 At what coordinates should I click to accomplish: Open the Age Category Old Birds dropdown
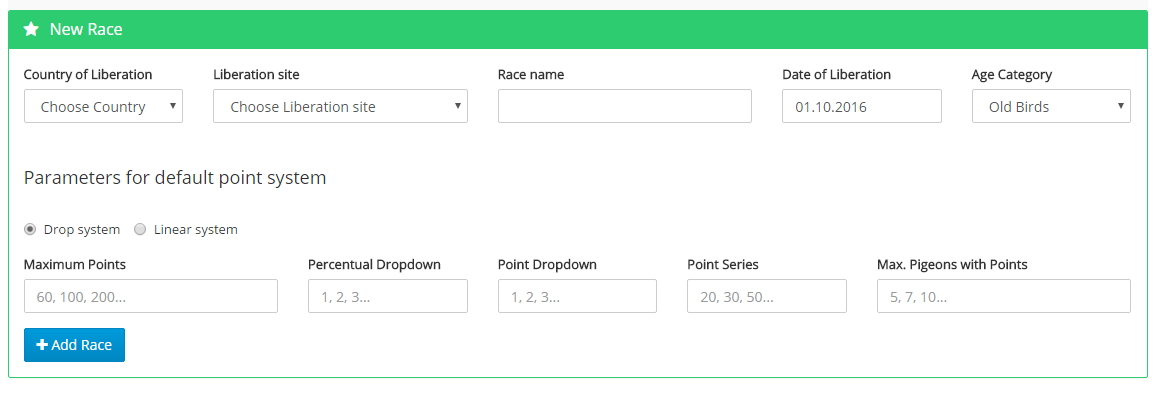[1050, 107]
